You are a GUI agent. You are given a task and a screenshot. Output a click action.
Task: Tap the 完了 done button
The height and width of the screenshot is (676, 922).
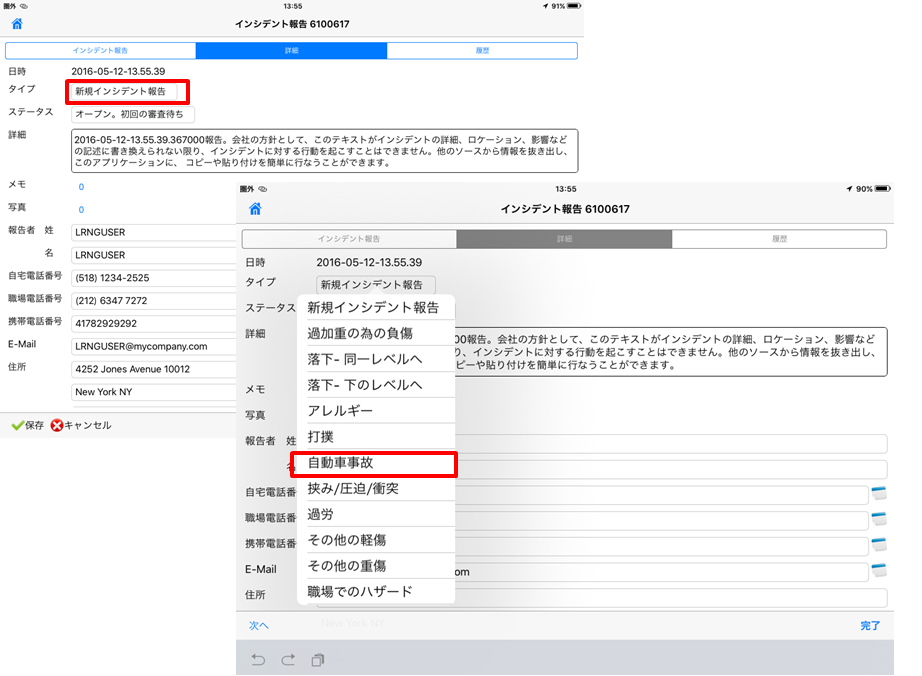(x=870, y=625)
